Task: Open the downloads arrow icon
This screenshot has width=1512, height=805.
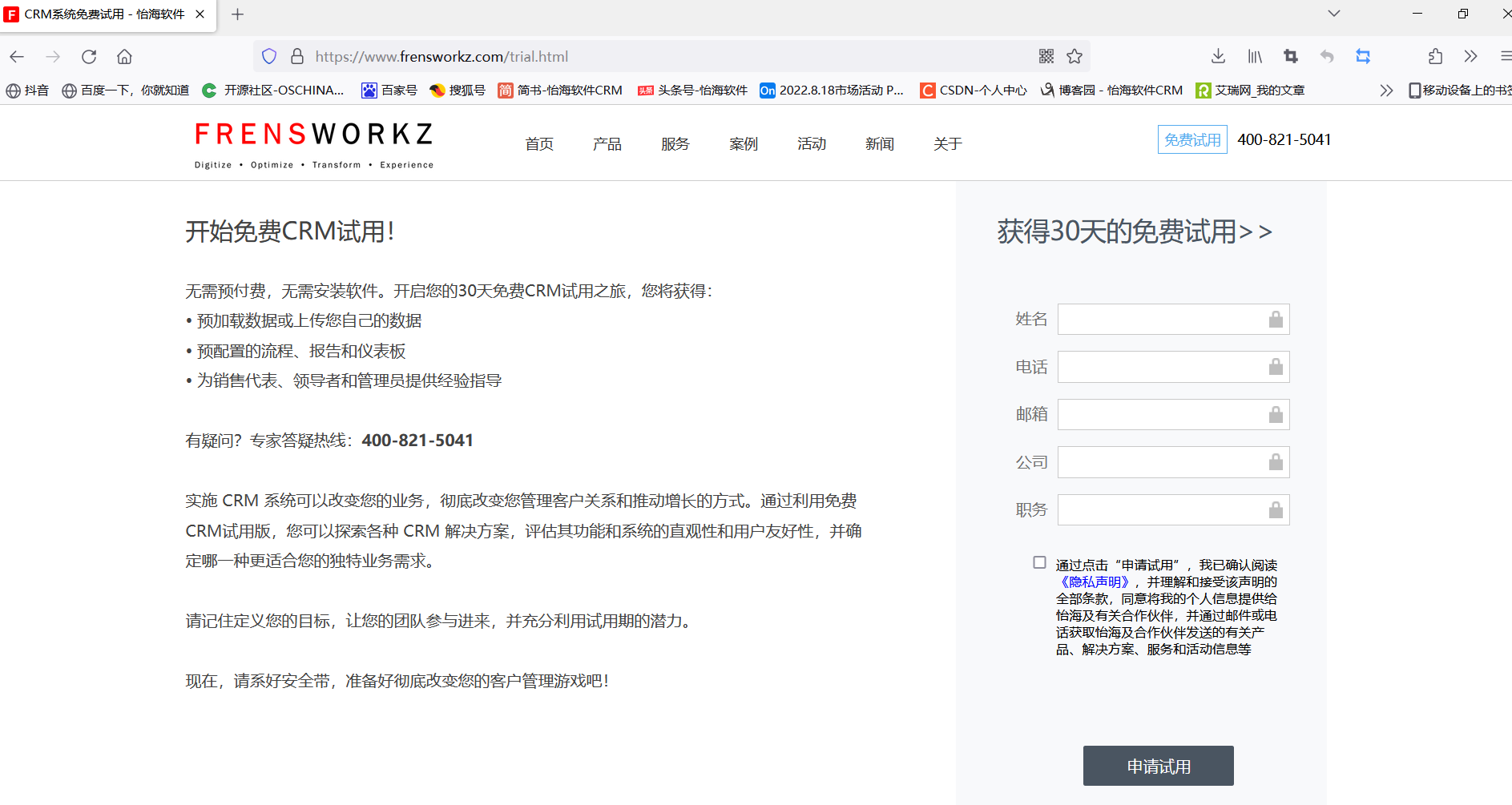Action: pyautogui.click(x=1218, y=57)
